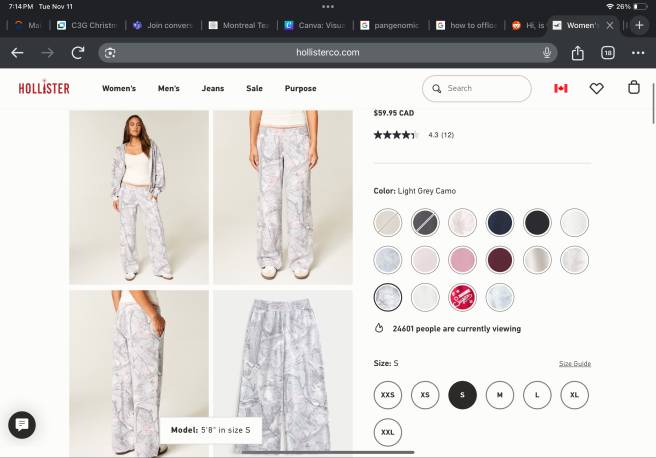Reload the page with refresh icon
The width and height of the screenshot is (656, 458).
(x=78, y=52)
